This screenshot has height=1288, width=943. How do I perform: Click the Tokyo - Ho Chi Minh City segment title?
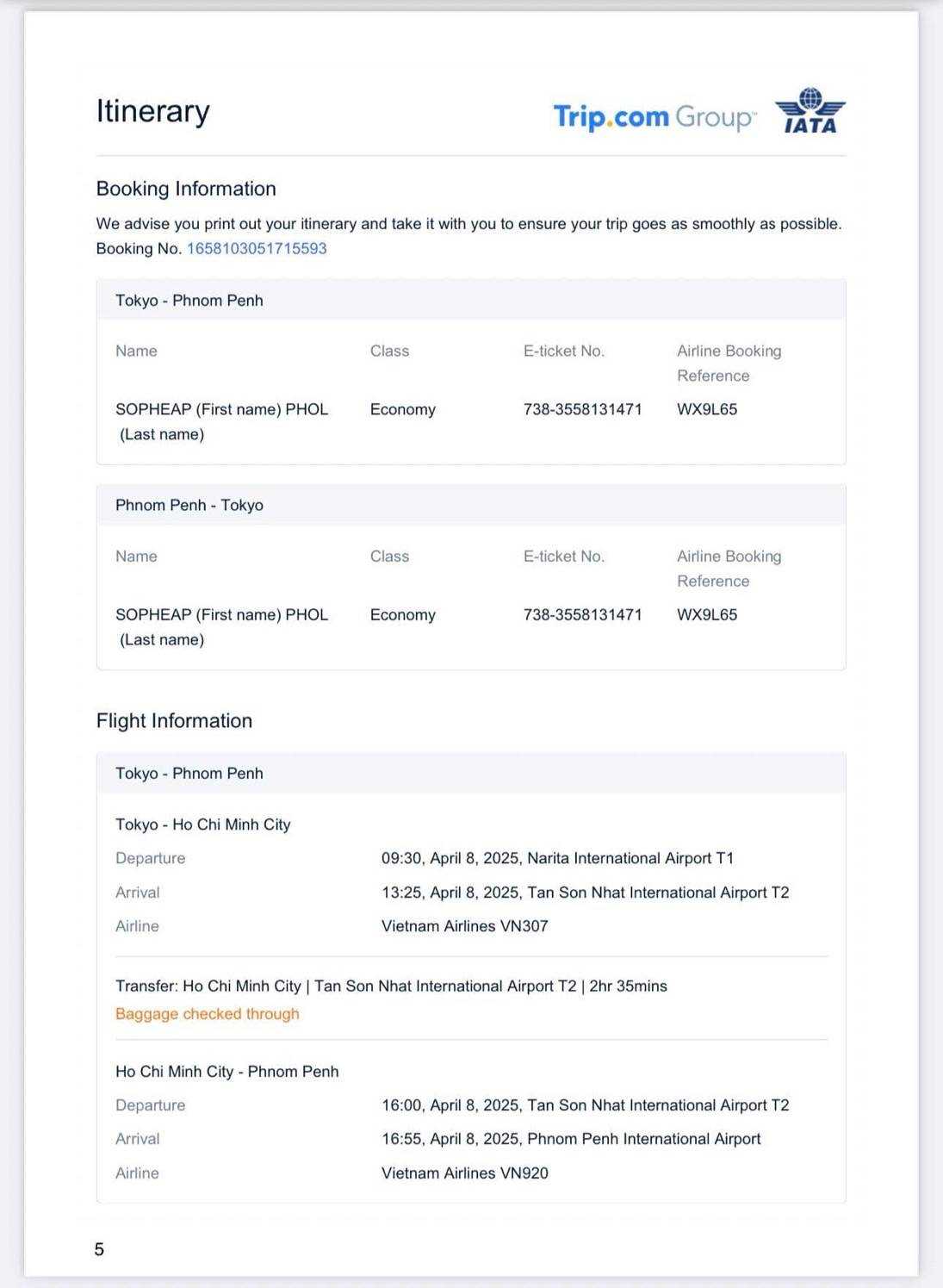point(203,824)
